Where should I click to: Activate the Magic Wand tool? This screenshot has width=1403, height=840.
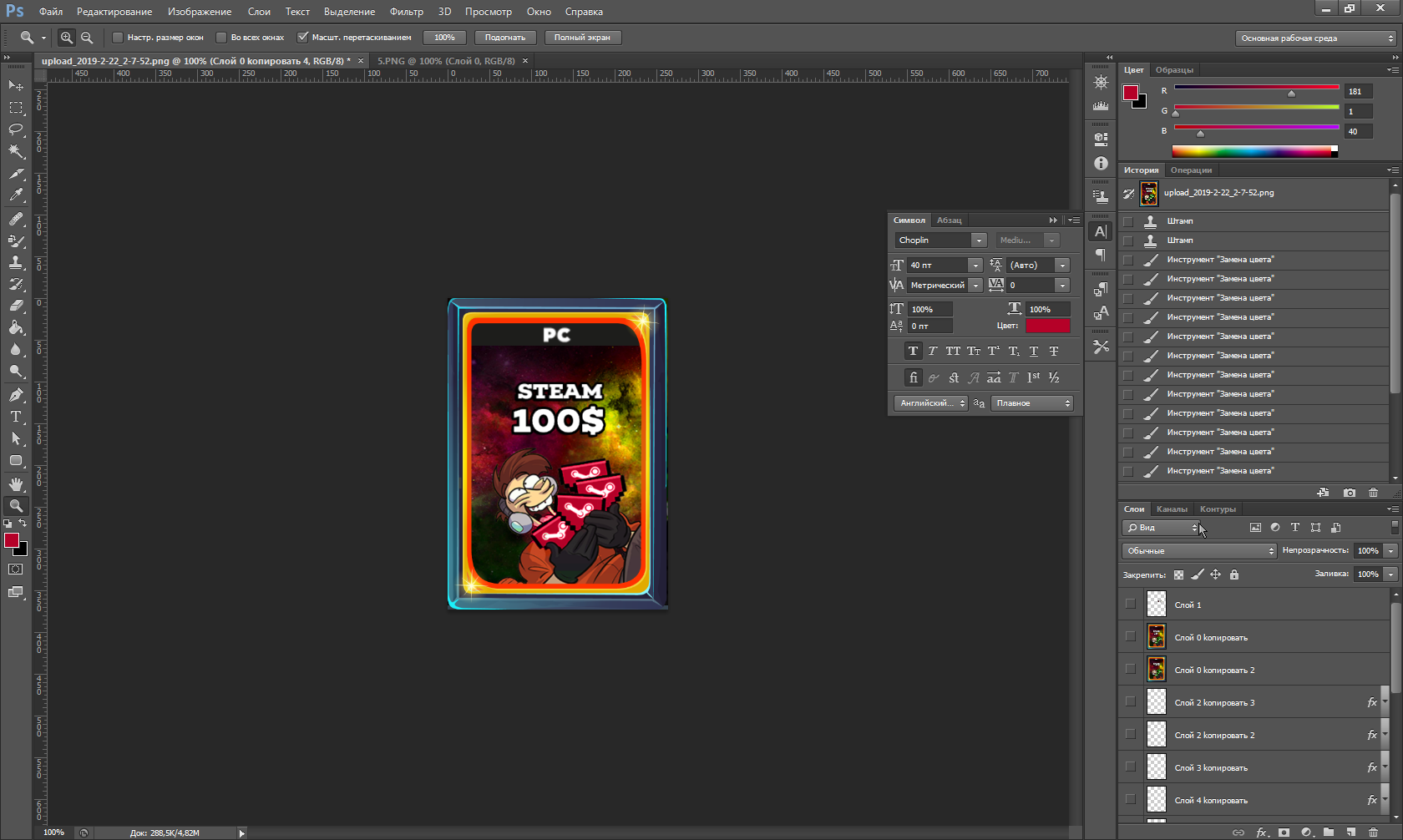point(16,151)
